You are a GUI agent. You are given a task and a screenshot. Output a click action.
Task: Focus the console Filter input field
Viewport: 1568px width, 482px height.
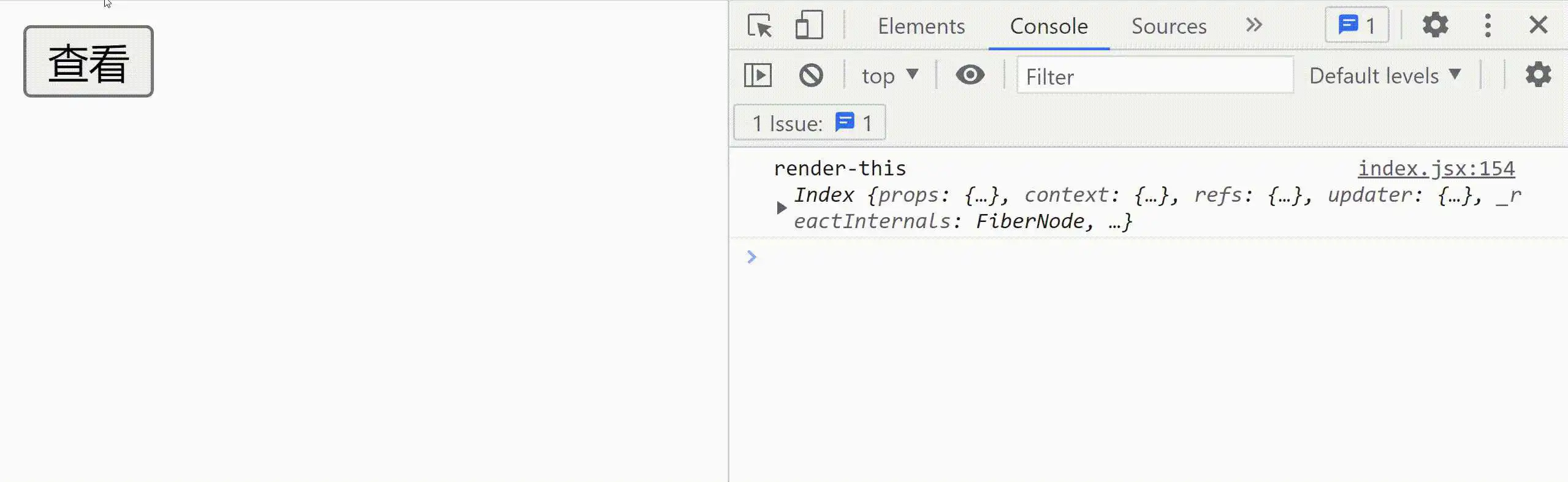click(1155, 75)
